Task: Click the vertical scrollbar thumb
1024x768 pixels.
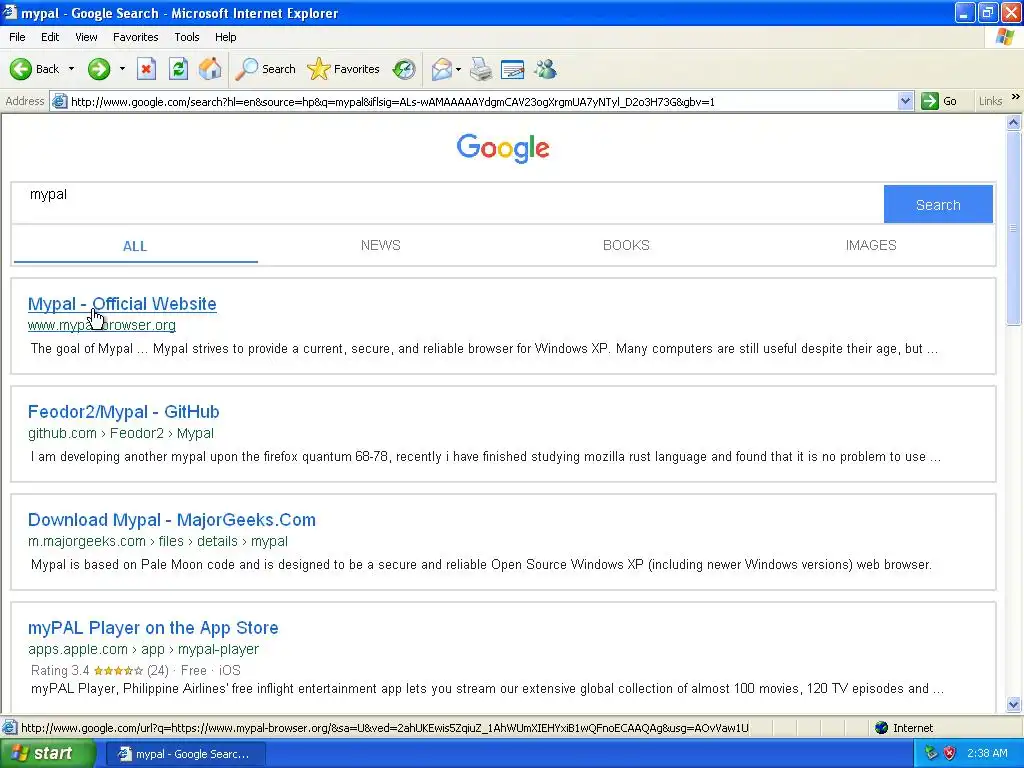Action: pyautogui.click(x=1014, y=227)
